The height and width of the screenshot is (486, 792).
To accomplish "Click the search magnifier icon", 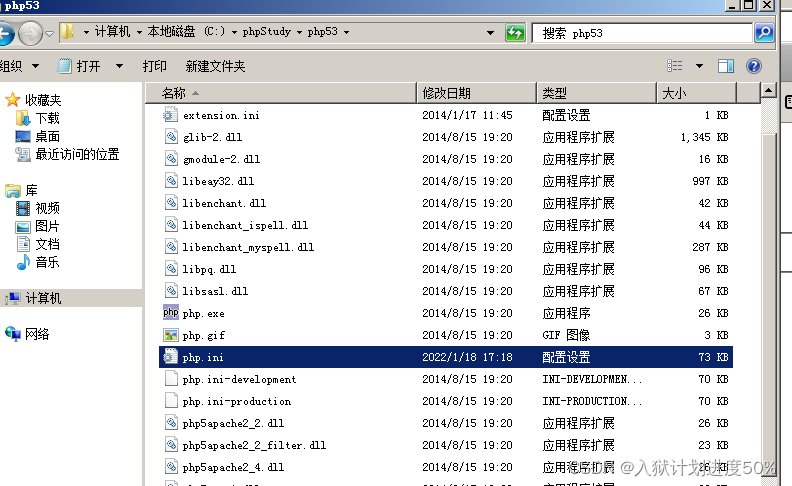I will [x=764, y=33].
